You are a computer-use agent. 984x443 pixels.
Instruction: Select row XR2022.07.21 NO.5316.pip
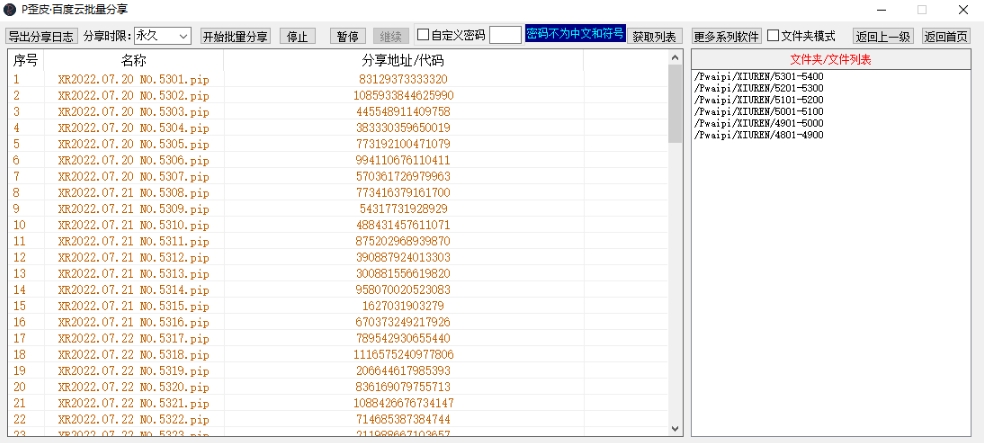pos(338,322)
